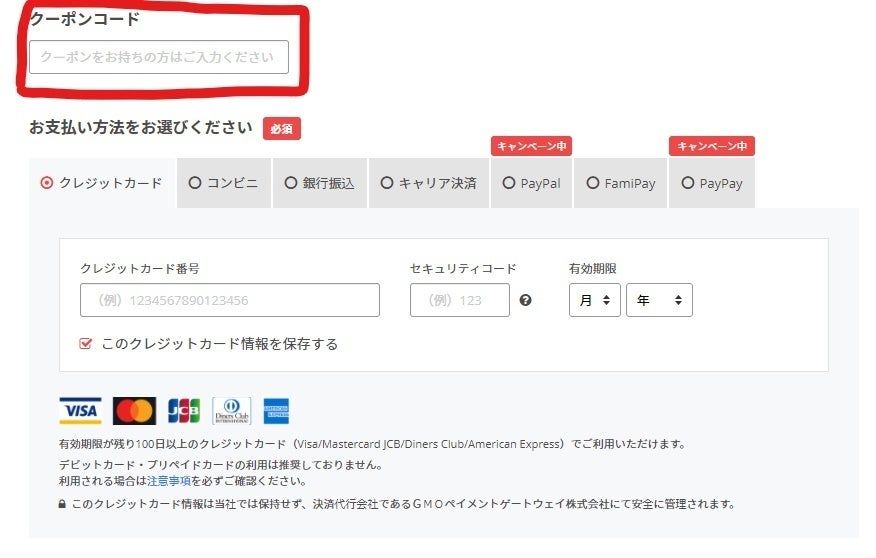Toggle このクレジットカード情報を保存する checkbox
This screenshot has height=558, width=876.
tap(86, 344)
